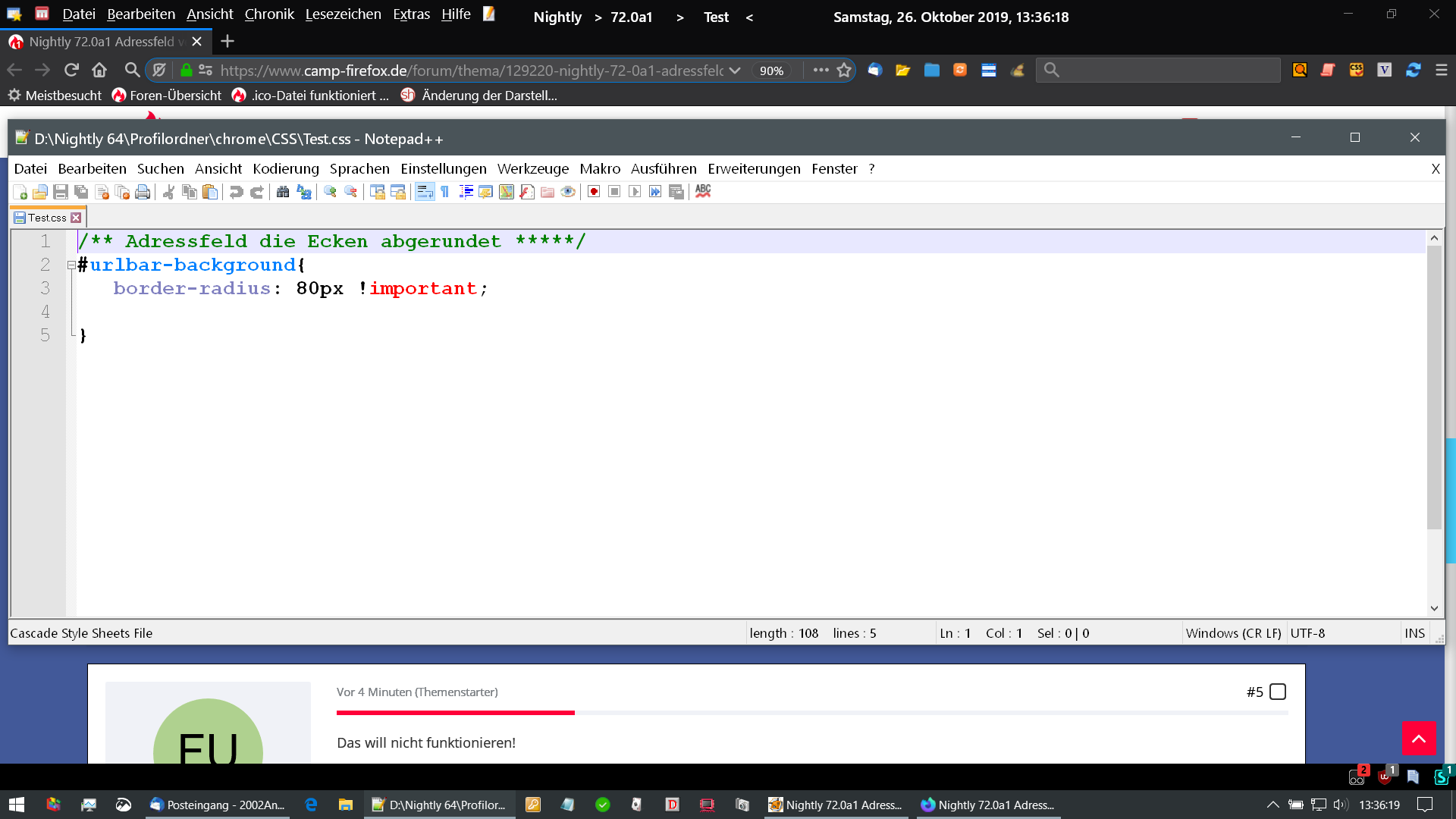Click the Print icon in Notepad++ toolbar

(x=143, y=192)
